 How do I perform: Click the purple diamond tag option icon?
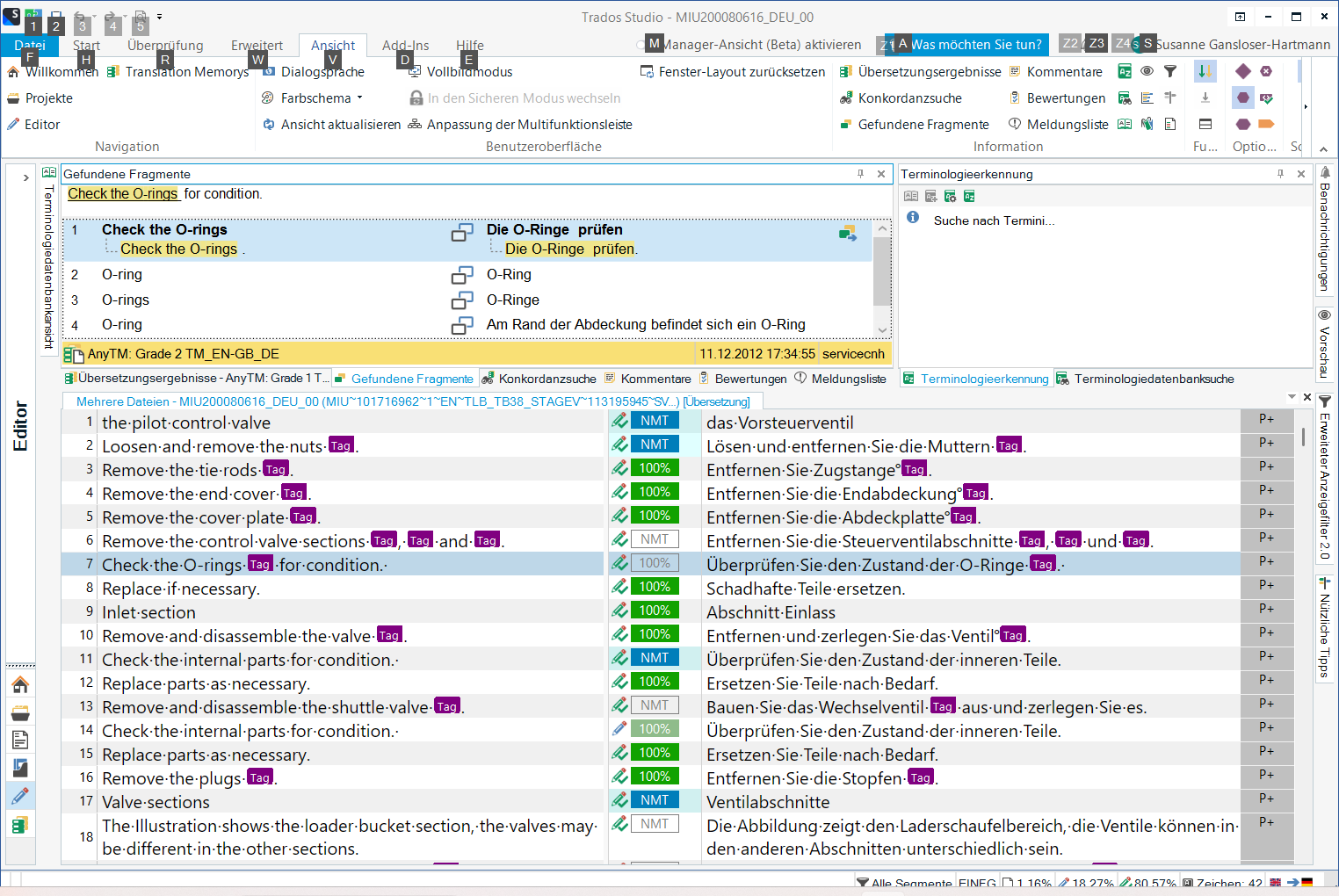1242,71
